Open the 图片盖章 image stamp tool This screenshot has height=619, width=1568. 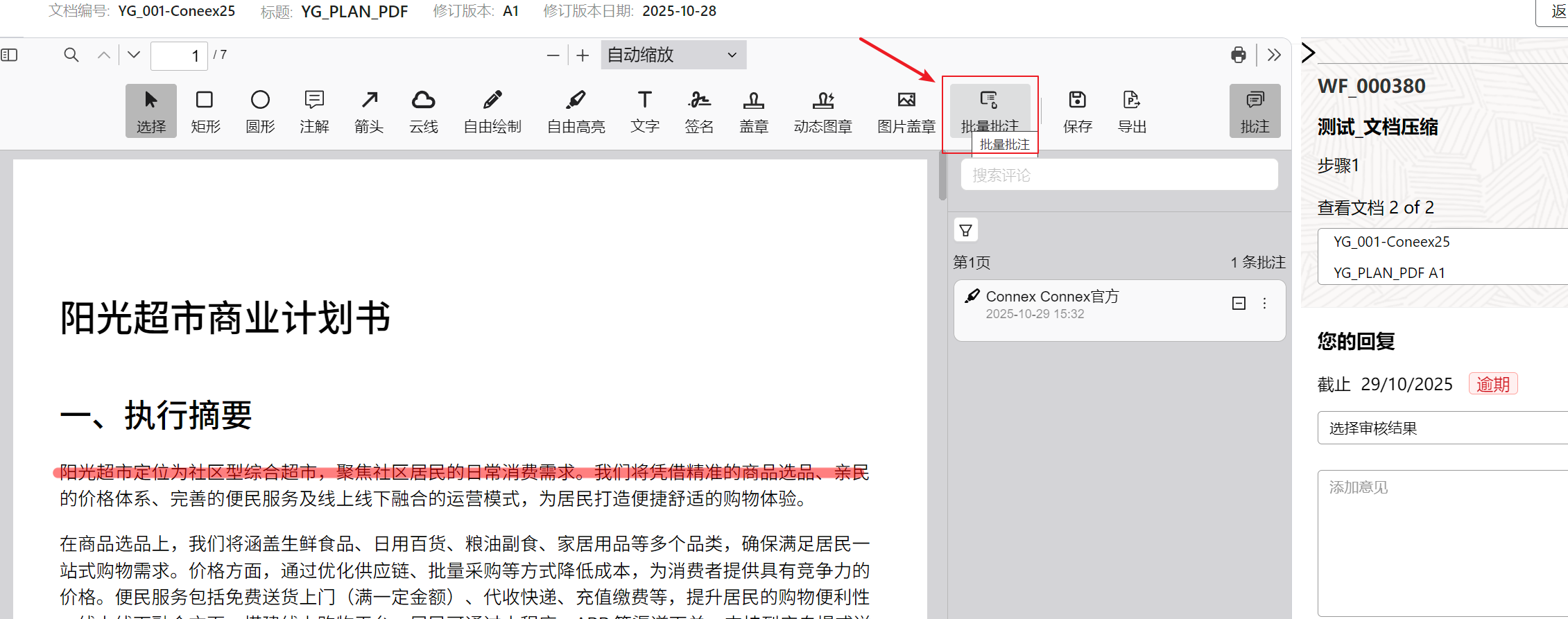click(x=906, y=110)
